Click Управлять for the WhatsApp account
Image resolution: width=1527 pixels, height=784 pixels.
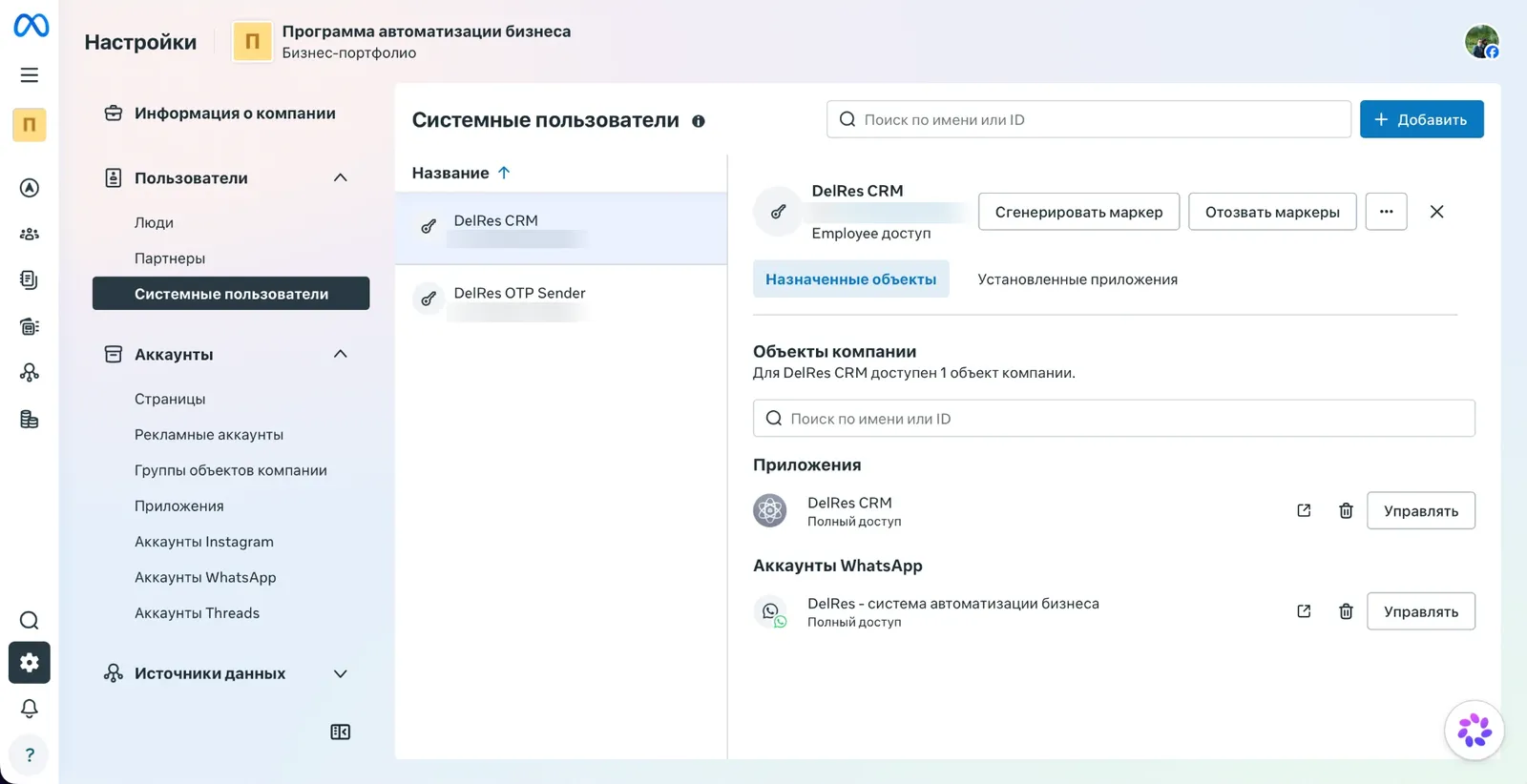[1420, 611]
